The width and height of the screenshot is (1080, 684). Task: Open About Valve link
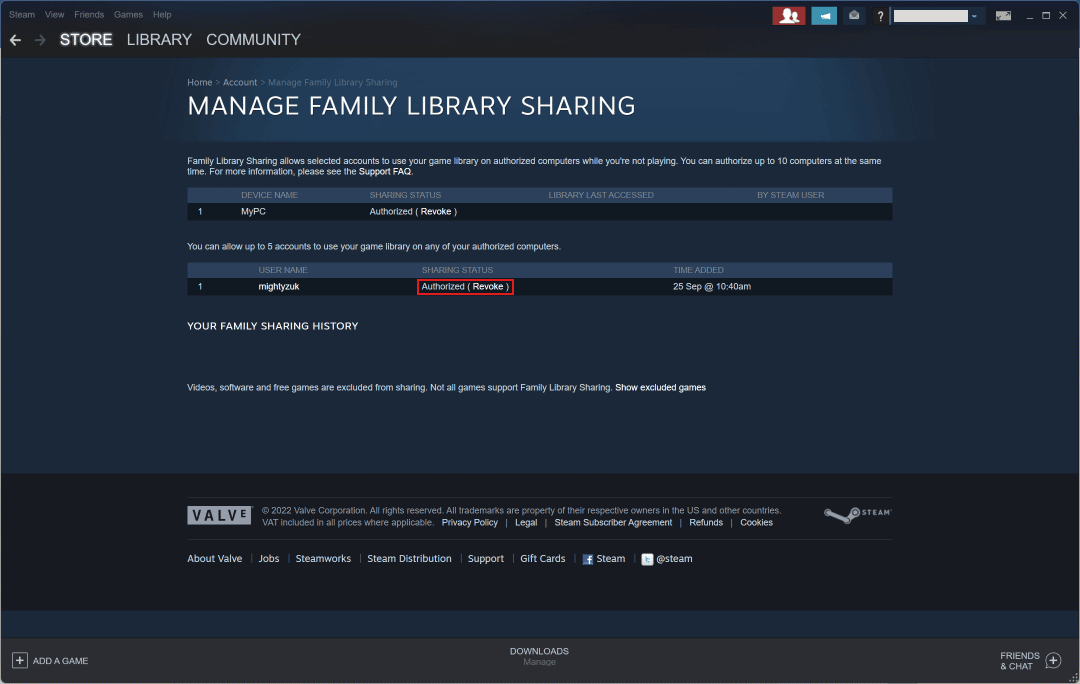click(215, 559)
